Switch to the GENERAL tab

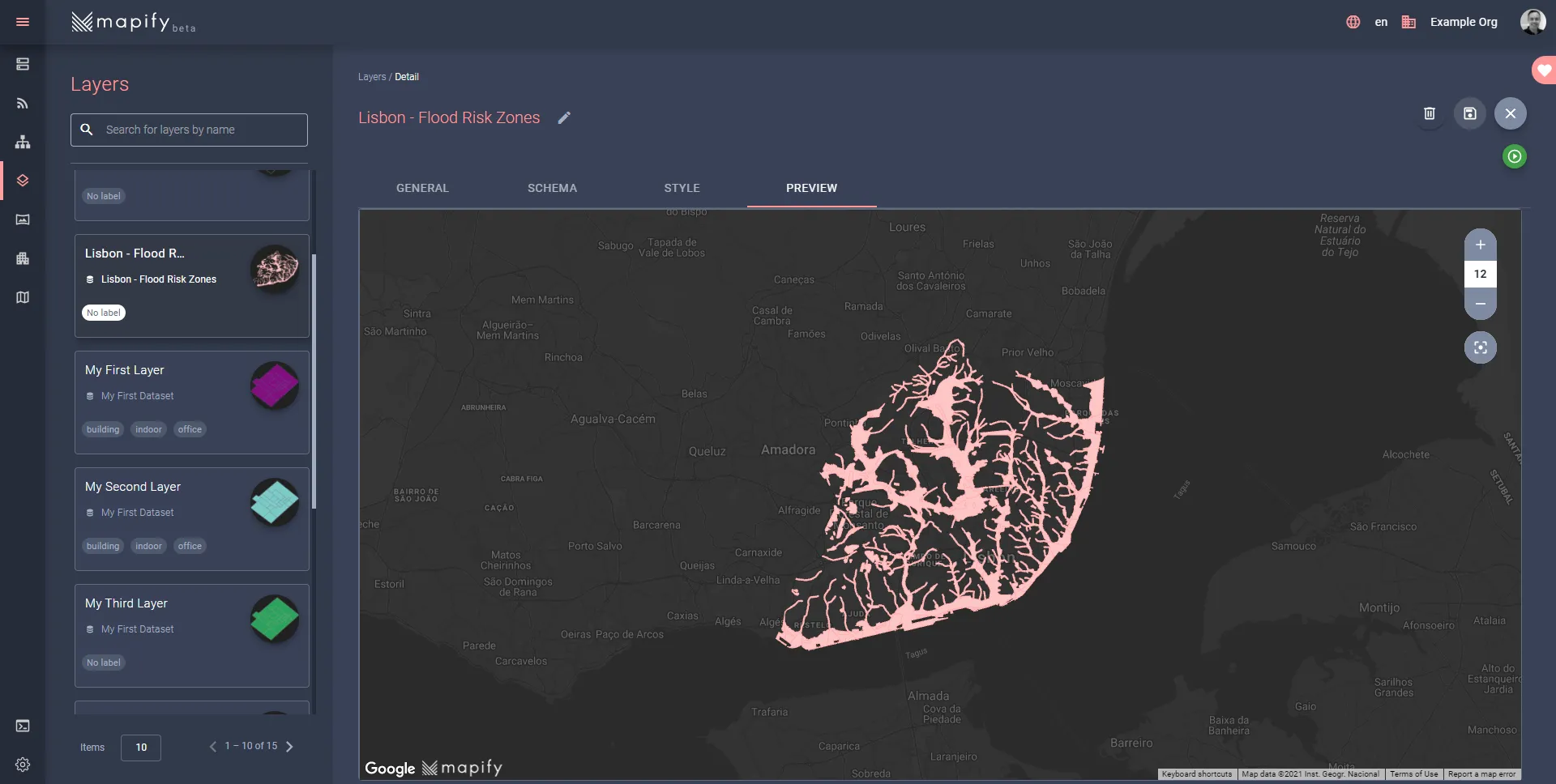click(x=422, y=188)
